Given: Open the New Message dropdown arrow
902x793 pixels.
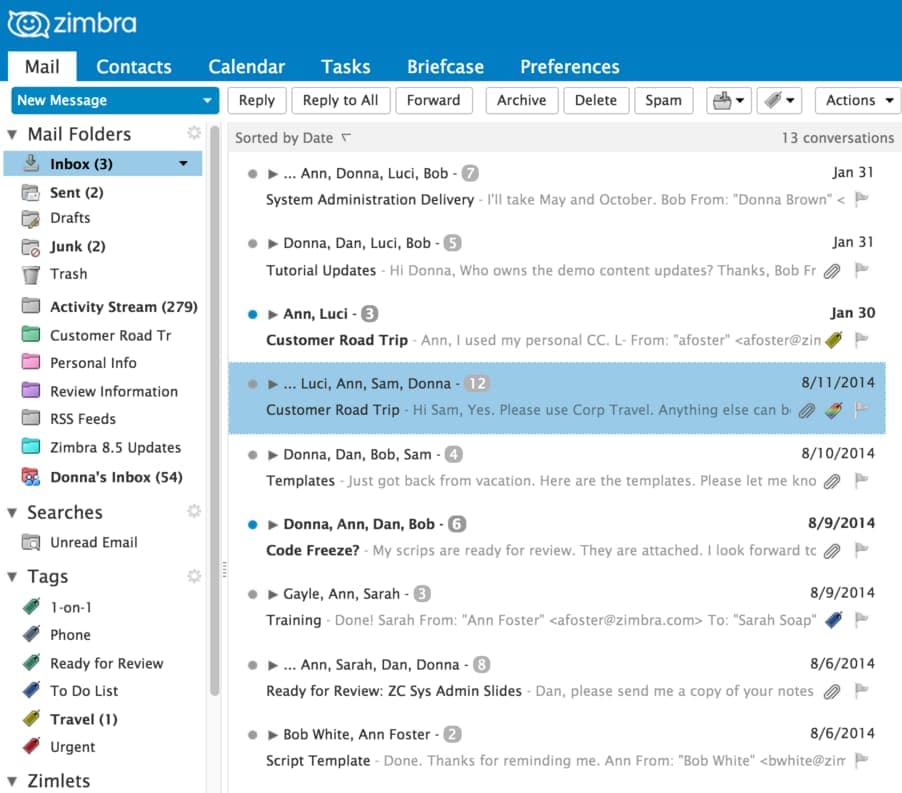Looking at the screenshot, I should point(207,101).
